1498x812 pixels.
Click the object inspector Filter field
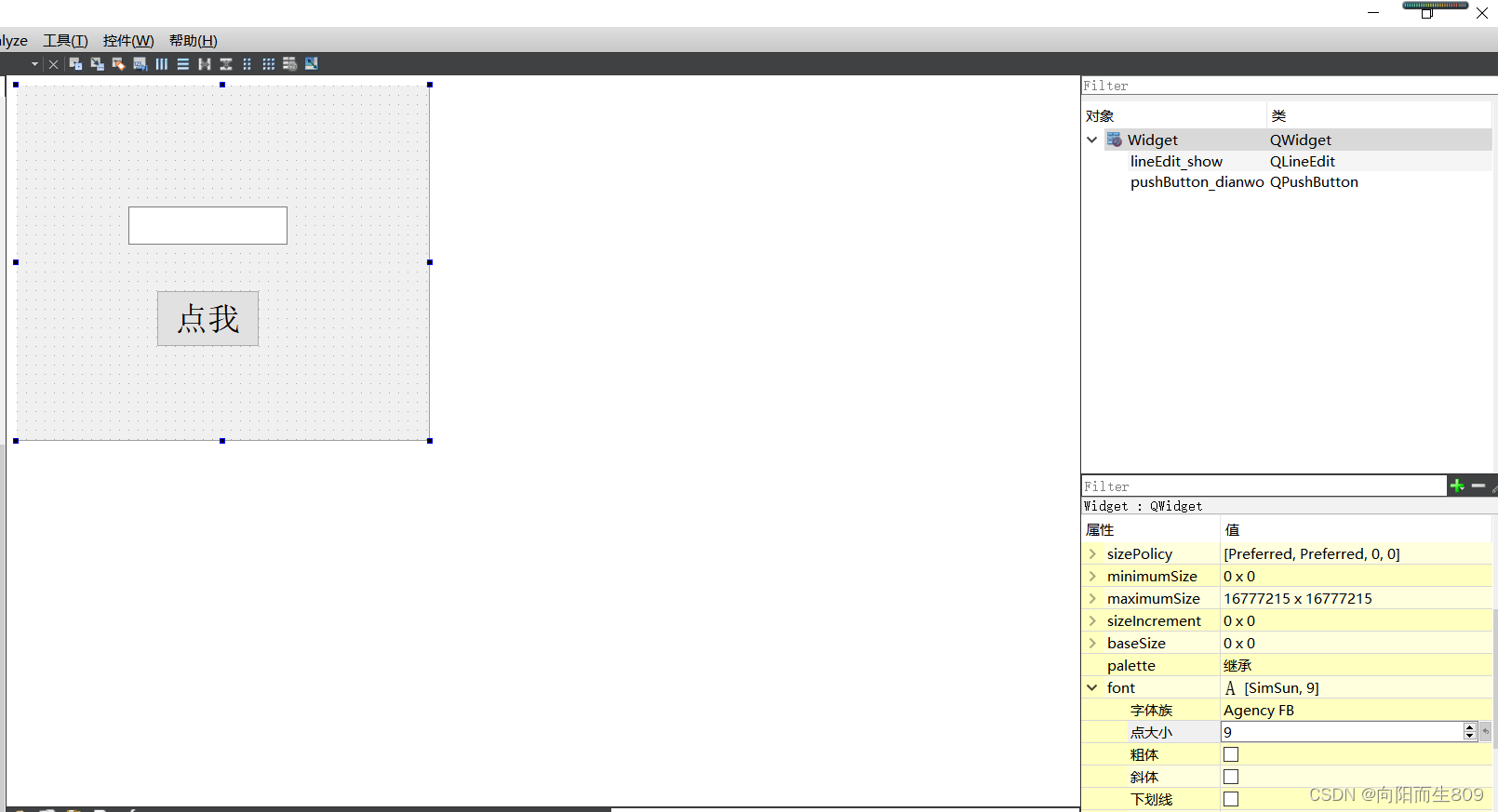pos(1289,86)
